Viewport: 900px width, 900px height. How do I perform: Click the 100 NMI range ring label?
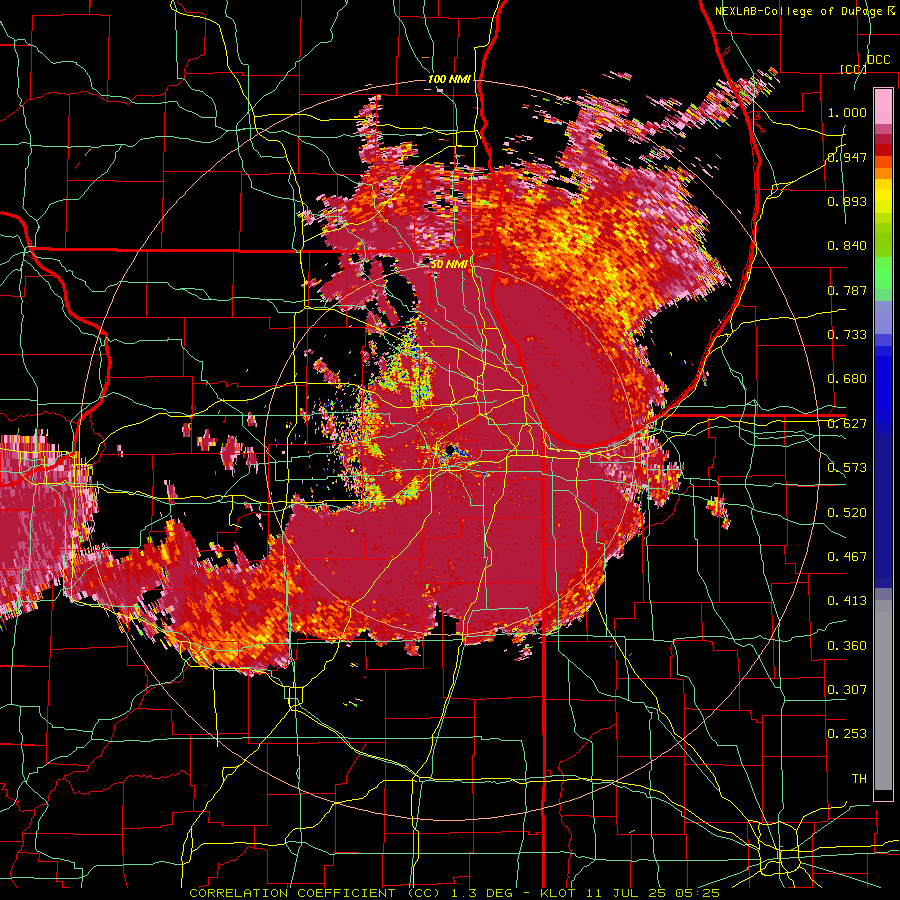tap(449, 79)
